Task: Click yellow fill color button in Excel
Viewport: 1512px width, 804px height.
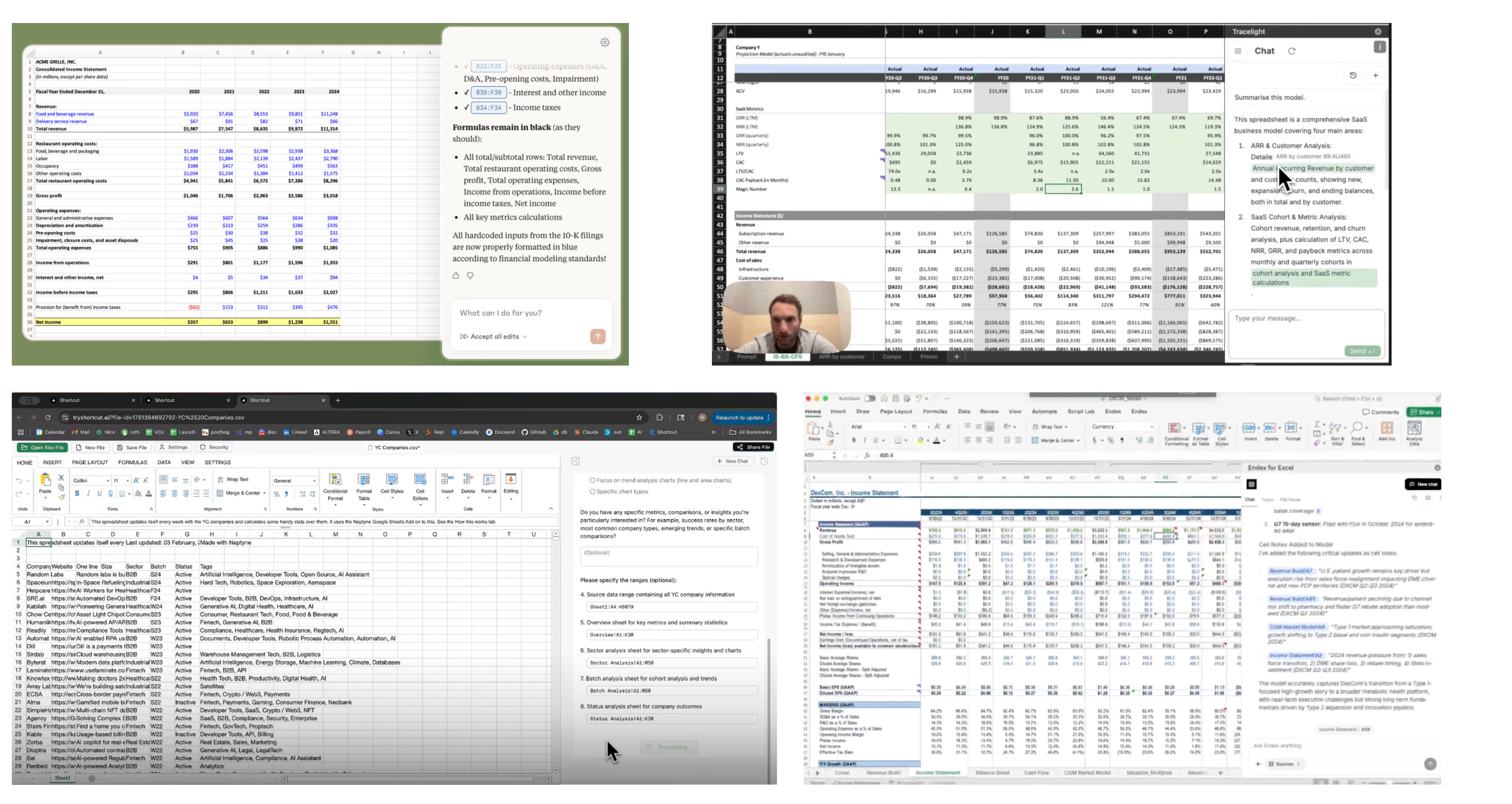Action: click(x=920, y=440)
